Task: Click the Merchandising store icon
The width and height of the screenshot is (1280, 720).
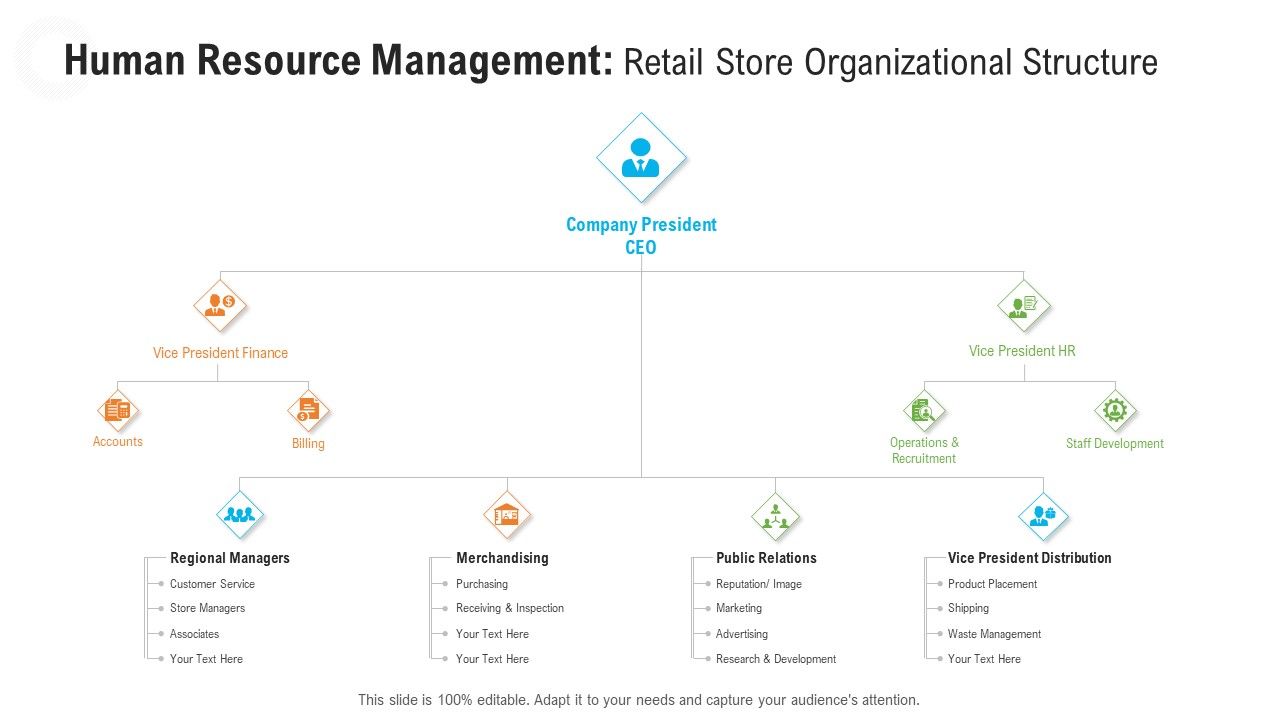Action: coord(507,516)
